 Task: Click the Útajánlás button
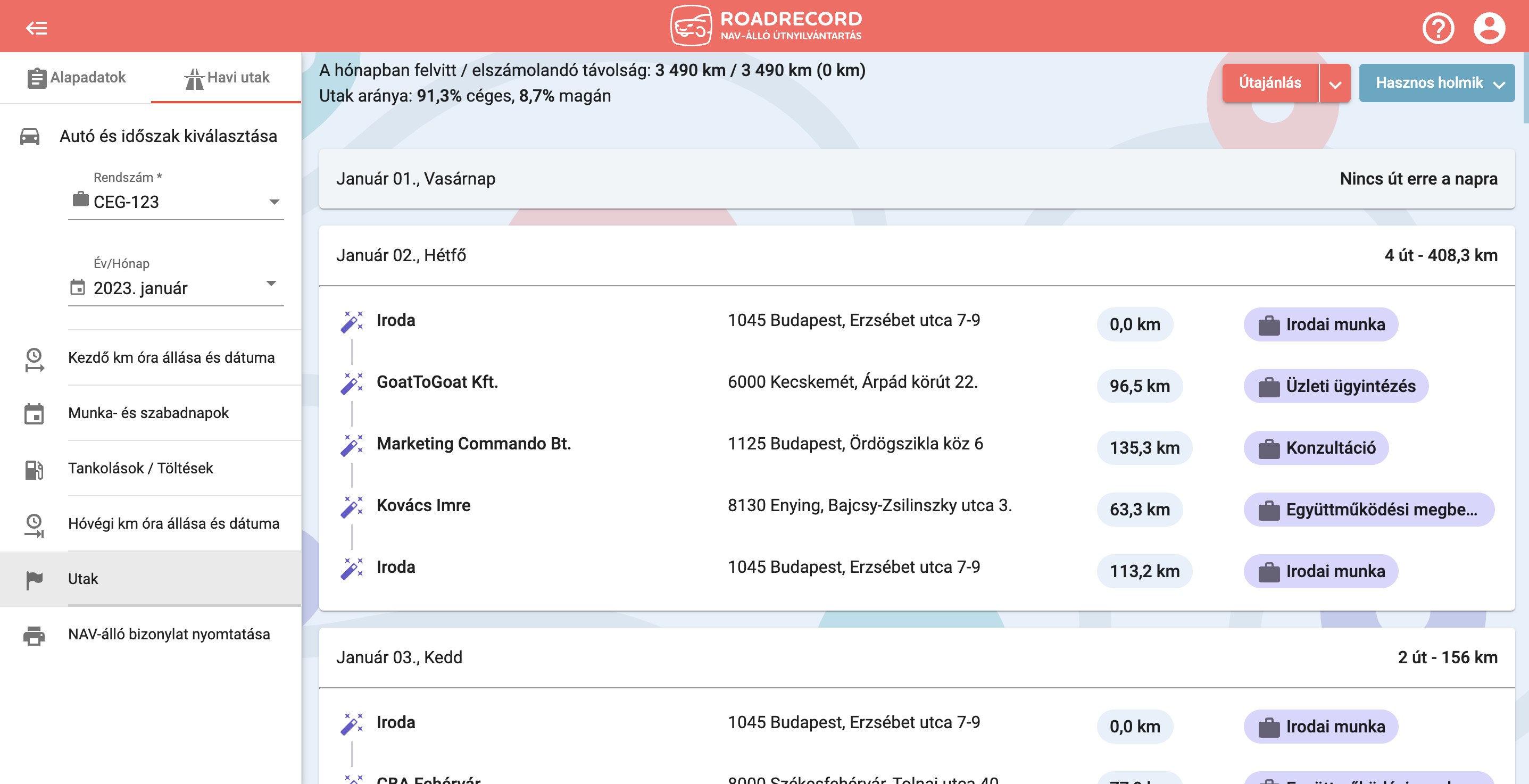click(x=1269, y=83)
